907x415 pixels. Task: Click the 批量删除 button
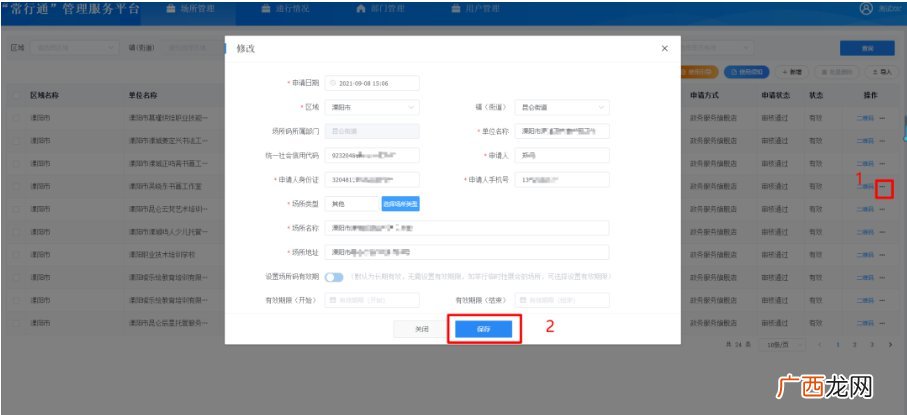point(837,72)
